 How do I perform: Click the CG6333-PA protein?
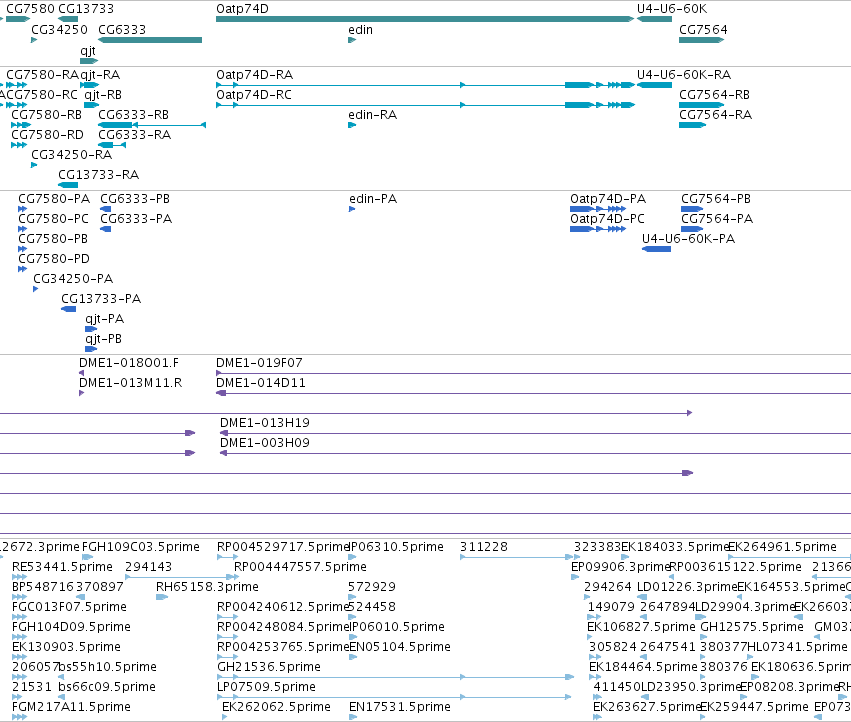[x=106, y=229]
